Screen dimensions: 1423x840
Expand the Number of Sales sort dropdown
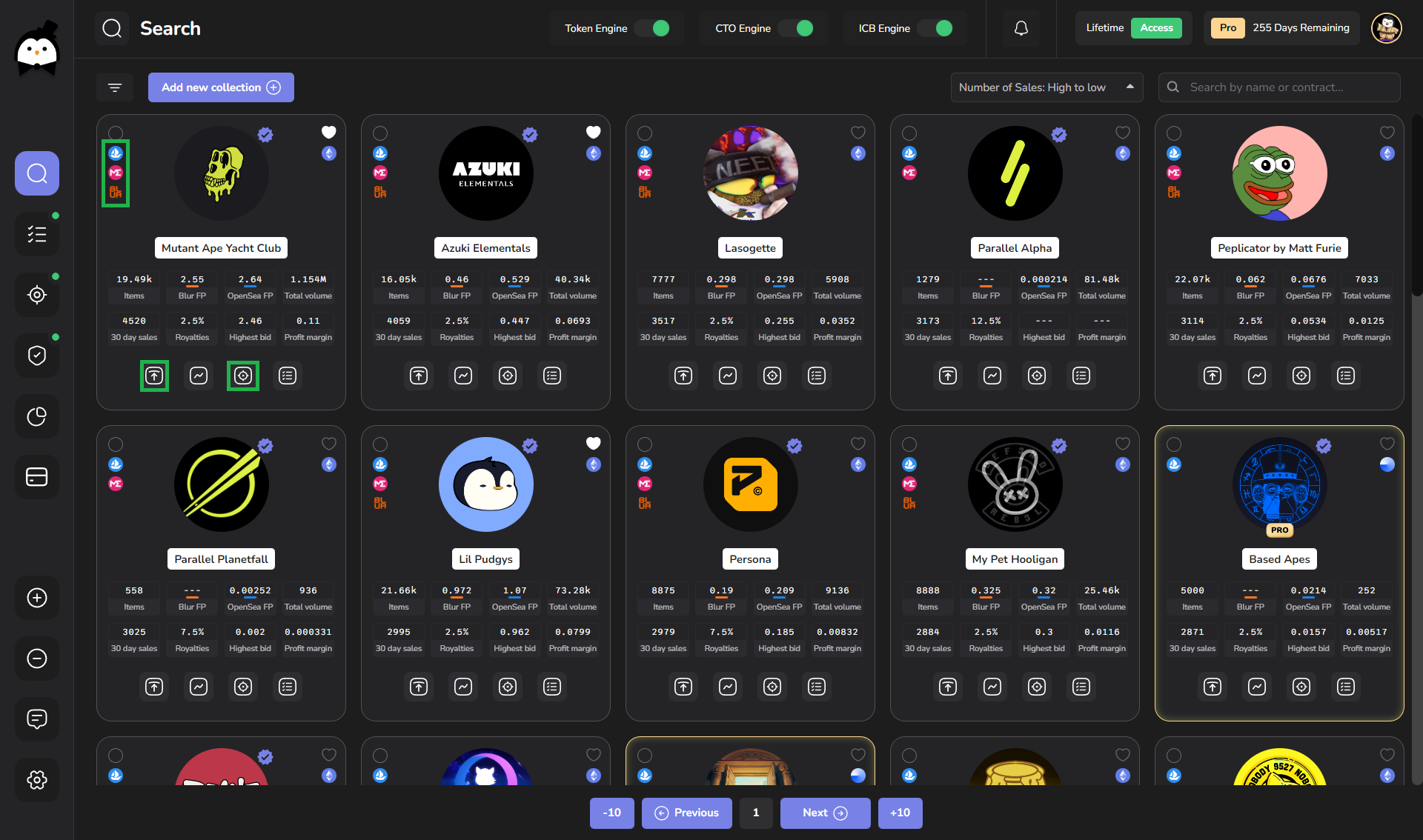pyautogui.click(x=1046, y=87)
